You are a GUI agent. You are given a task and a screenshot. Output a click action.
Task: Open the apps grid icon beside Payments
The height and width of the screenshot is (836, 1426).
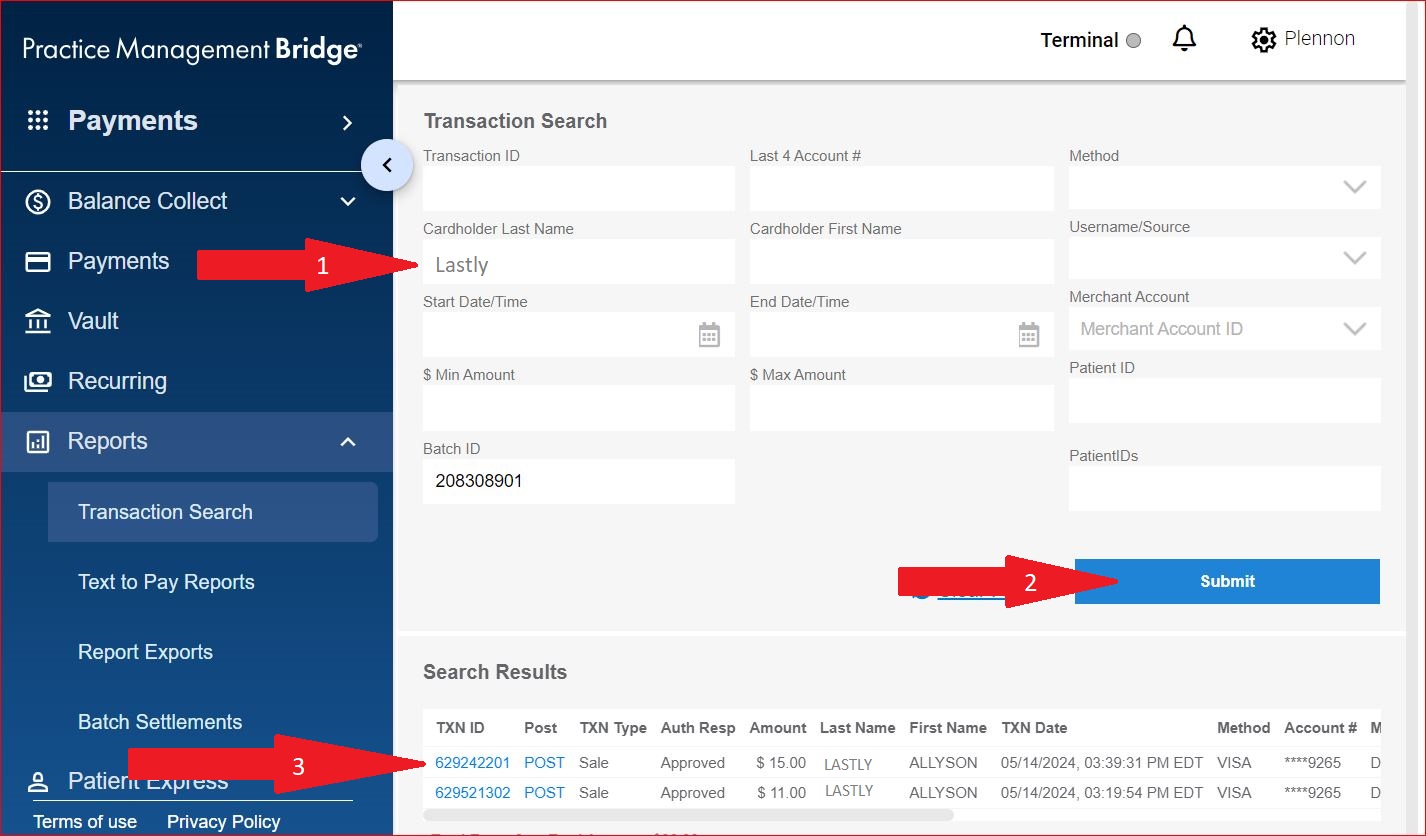[x=38, y=121]
